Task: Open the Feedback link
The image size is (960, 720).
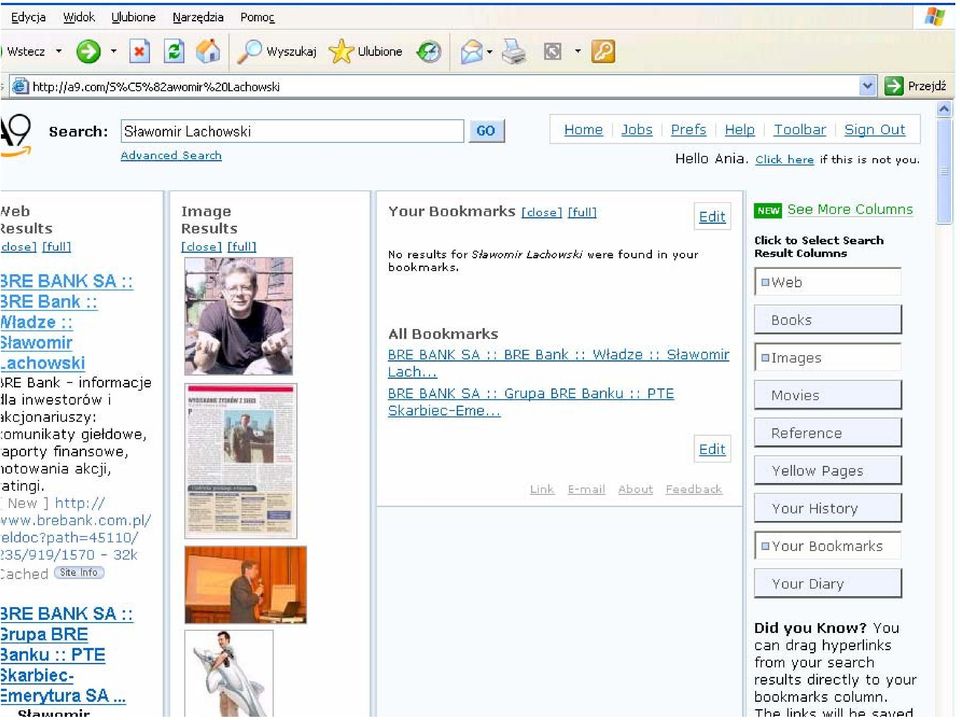Action: click(x=694, y=489)
